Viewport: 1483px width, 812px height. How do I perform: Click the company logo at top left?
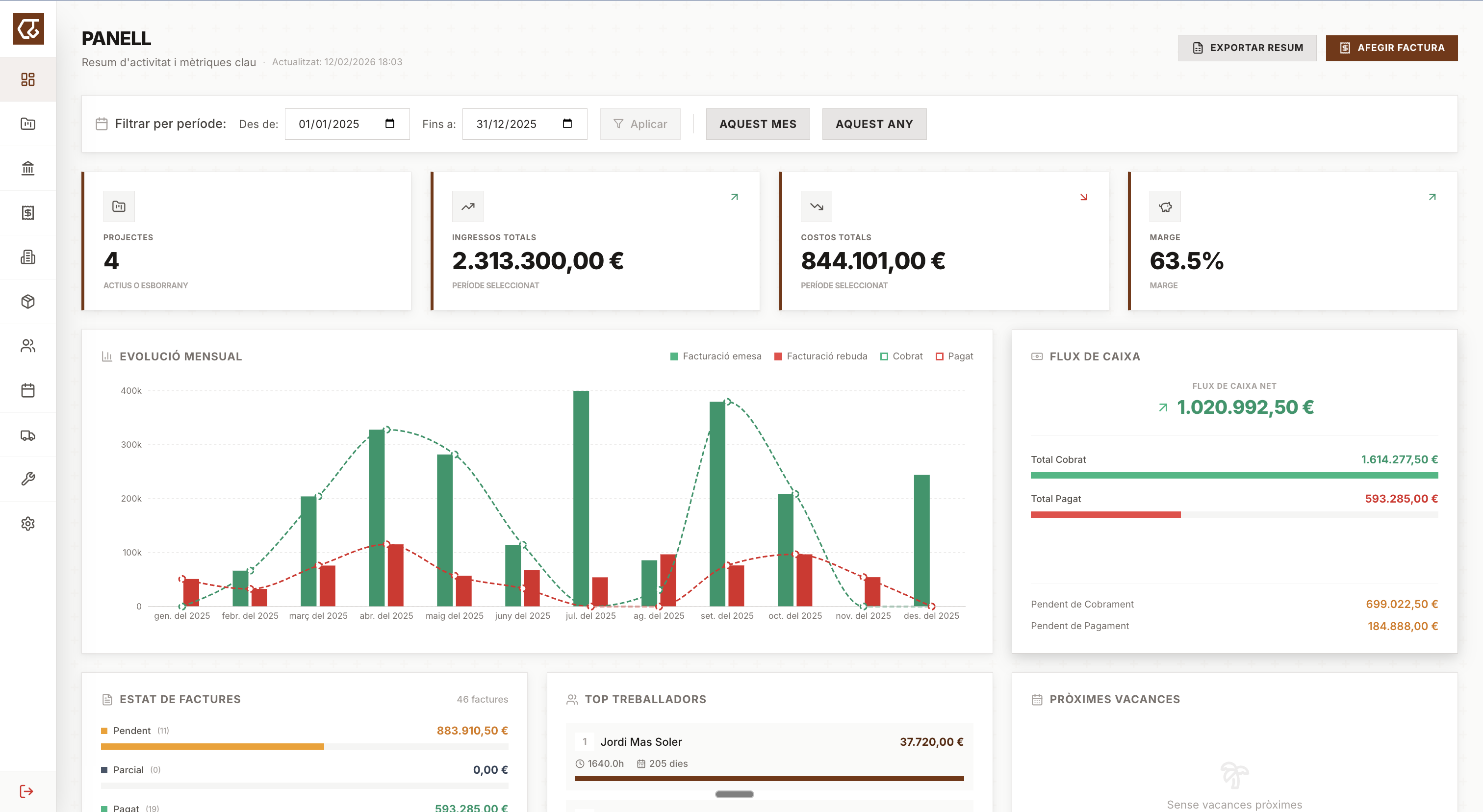[x=28, y=29]
